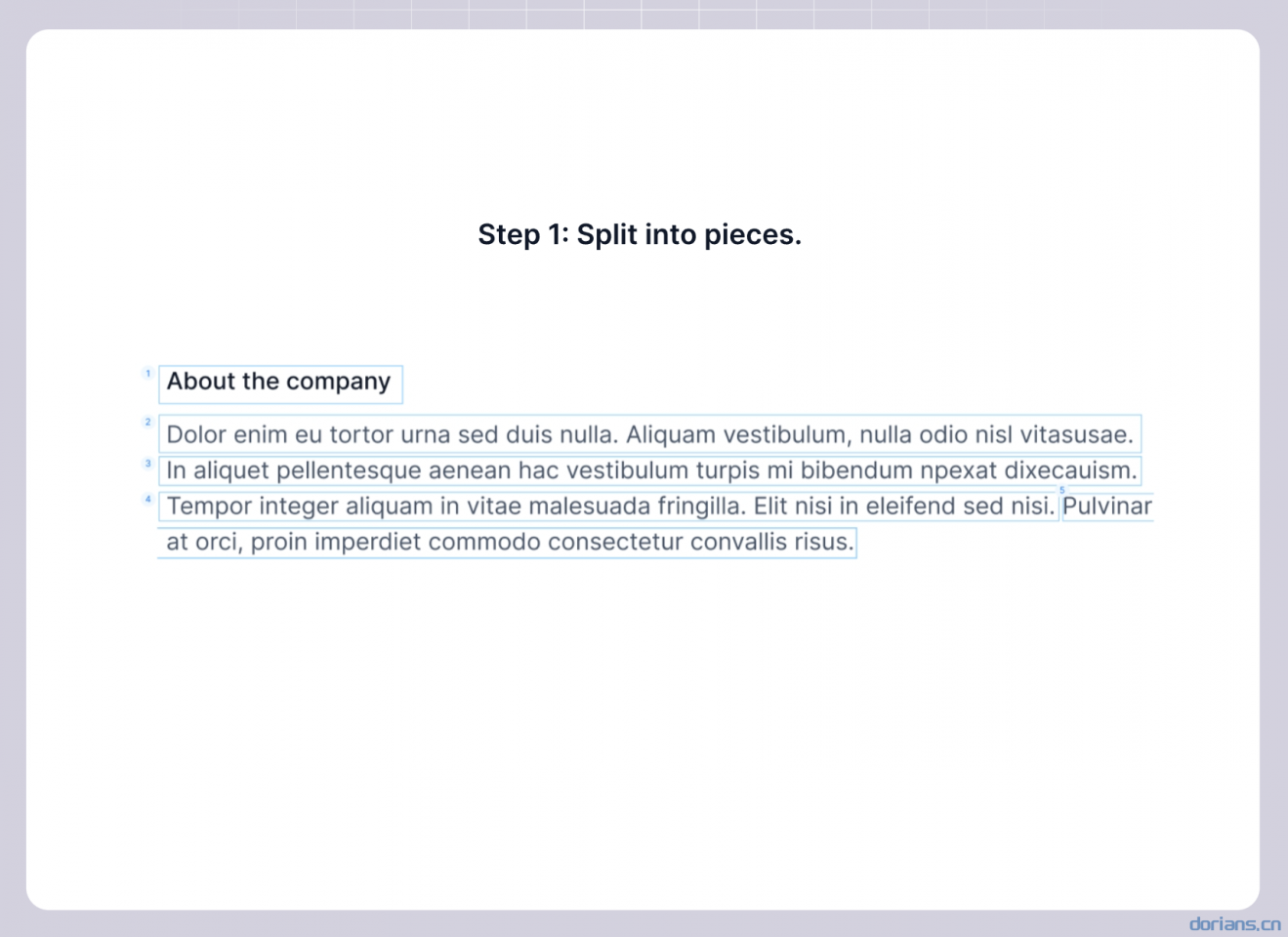Select the "Dolor enim eu tortor" sentence box
Image resolution: width=1288 pixels, height=937 pixels.
649,434
